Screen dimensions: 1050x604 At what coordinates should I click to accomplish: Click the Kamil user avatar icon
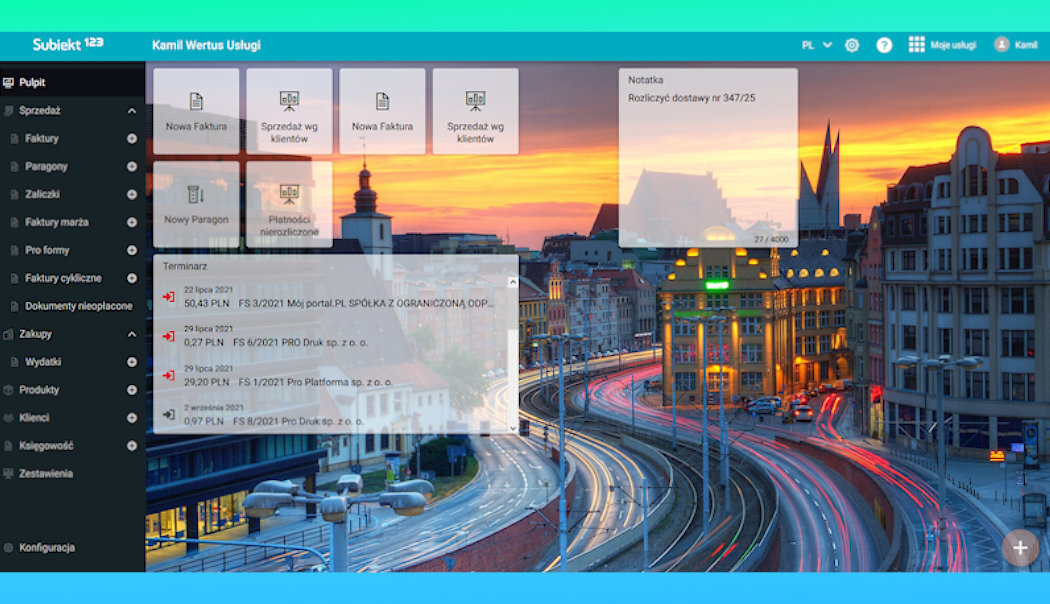[x=1001, y=45]
